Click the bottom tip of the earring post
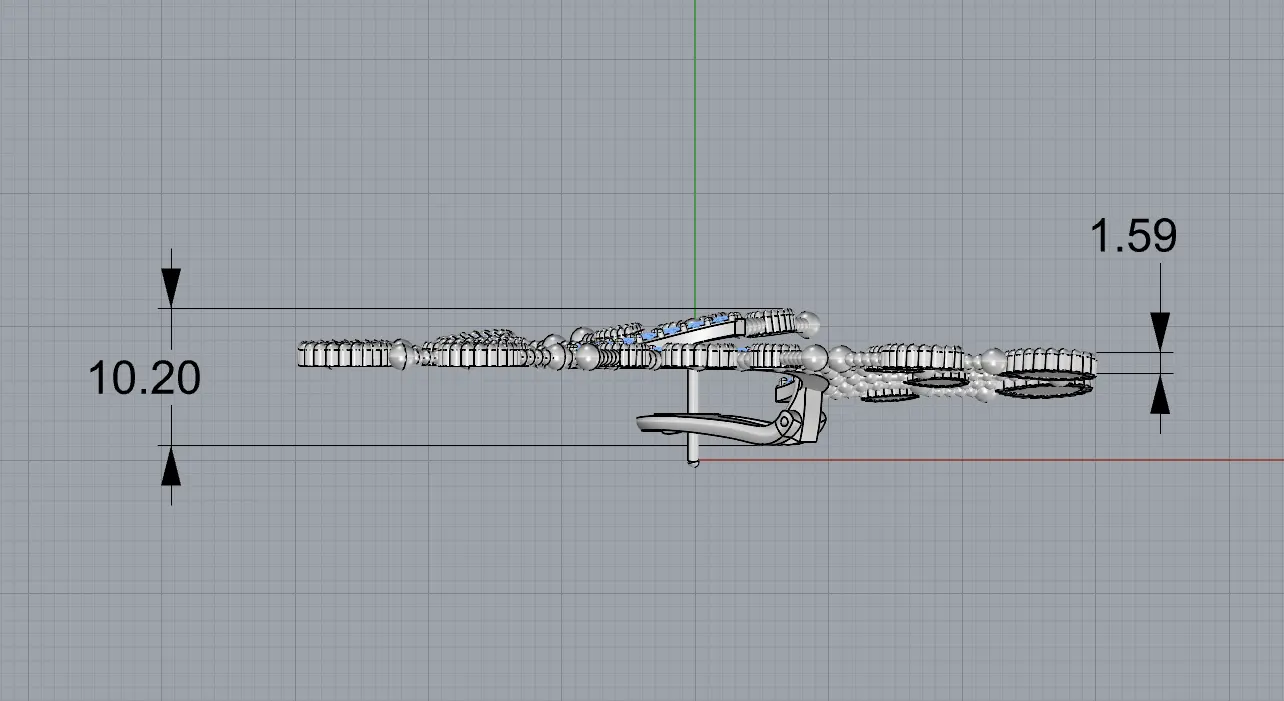Viewport: 1284px width, 701px height. coord(692,462)
